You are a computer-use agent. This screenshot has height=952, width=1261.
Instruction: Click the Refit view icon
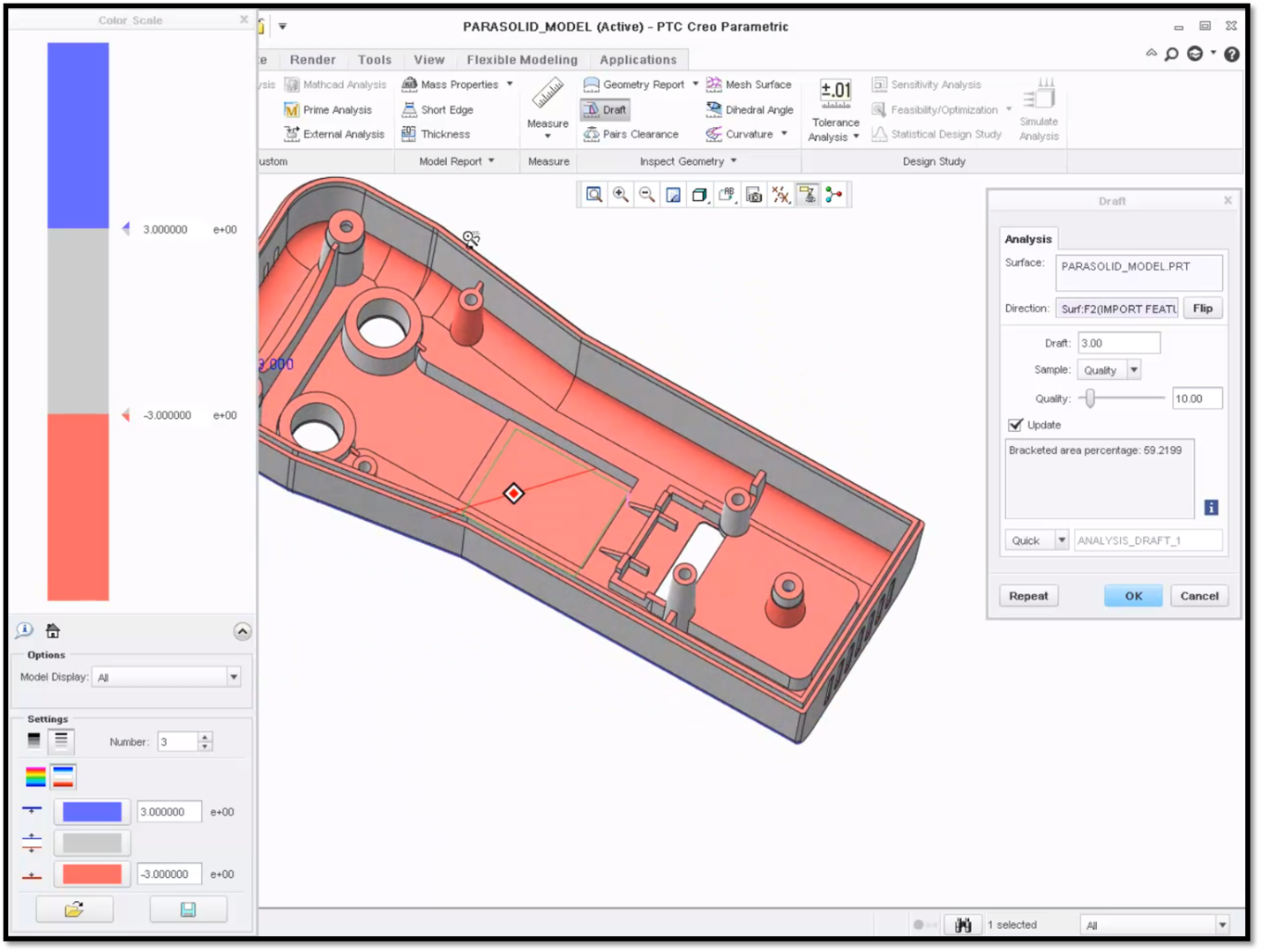pos(594,195)
